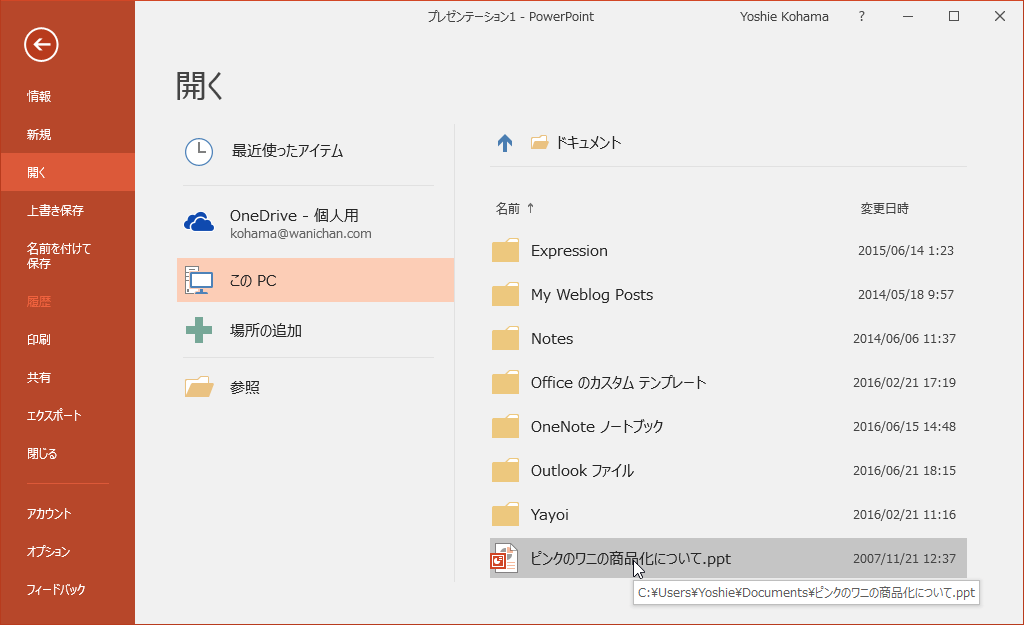Click the Recent Items clock icon
1024x625 pixels.
pos(199,151)
